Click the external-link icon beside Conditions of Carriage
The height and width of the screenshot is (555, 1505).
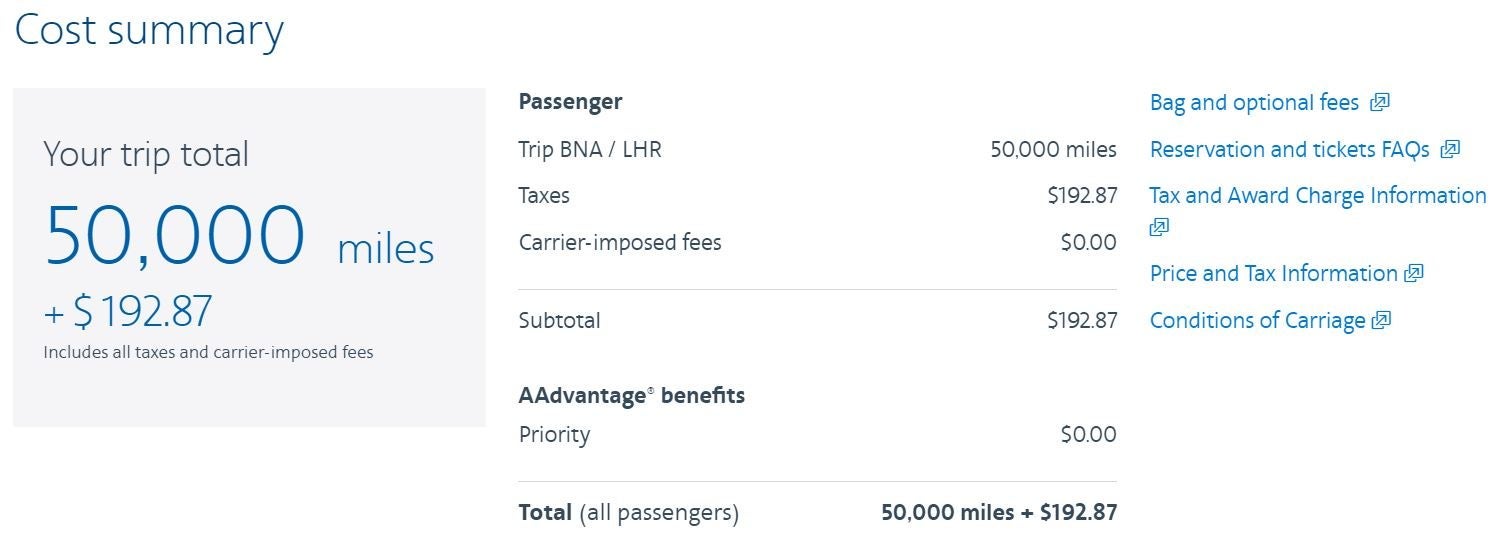(1381, 320)
